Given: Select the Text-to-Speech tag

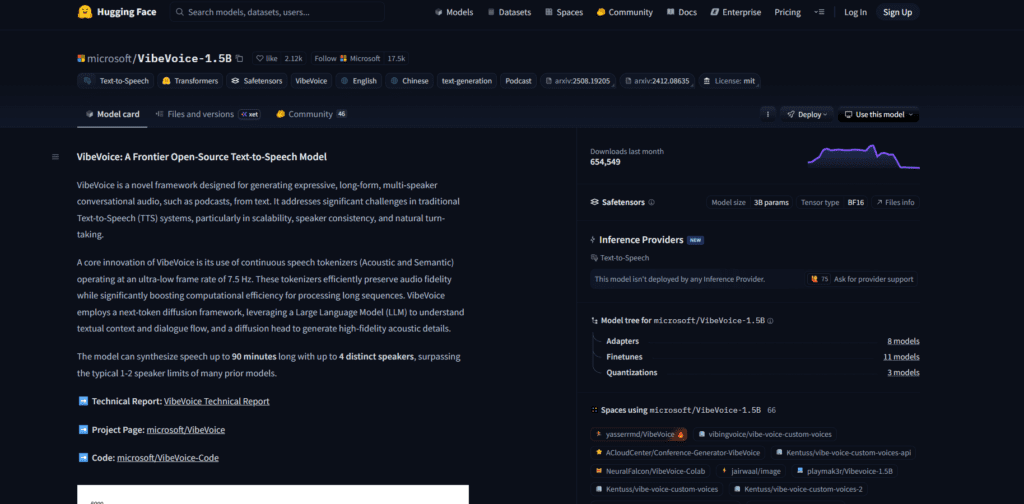Looking at the screenshot, I should (x=116, y=81).
